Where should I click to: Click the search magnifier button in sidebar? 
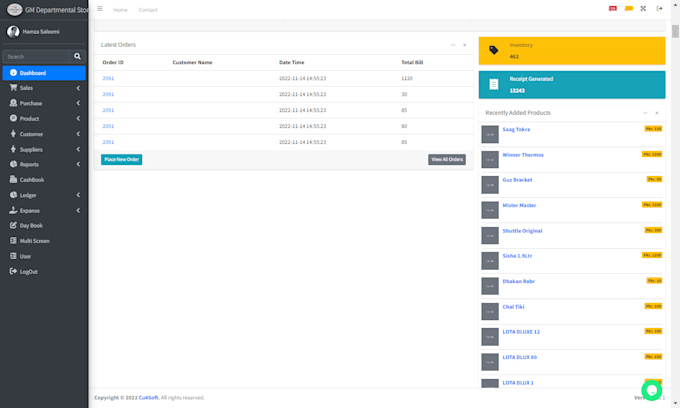click(x=77, y=56)
